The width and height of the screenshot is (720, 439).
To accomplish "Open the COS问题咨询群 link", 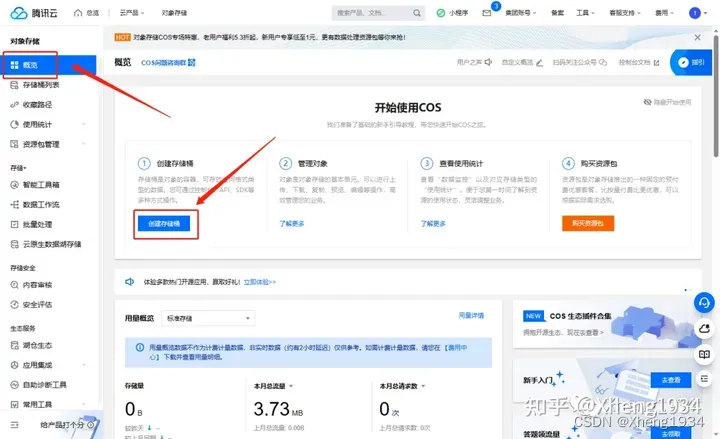I will 168,62.
